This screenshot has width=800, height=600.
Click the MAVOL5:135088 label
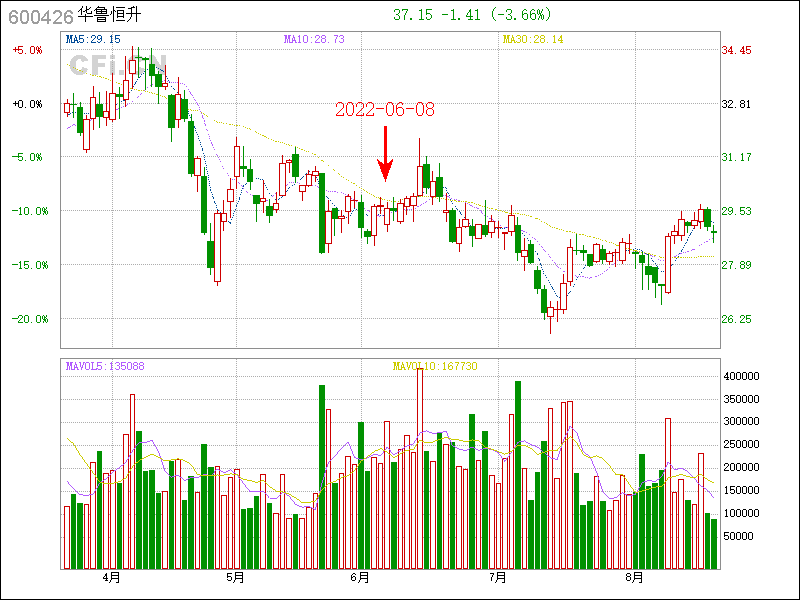pyautogui.click(x=105, y=366)
